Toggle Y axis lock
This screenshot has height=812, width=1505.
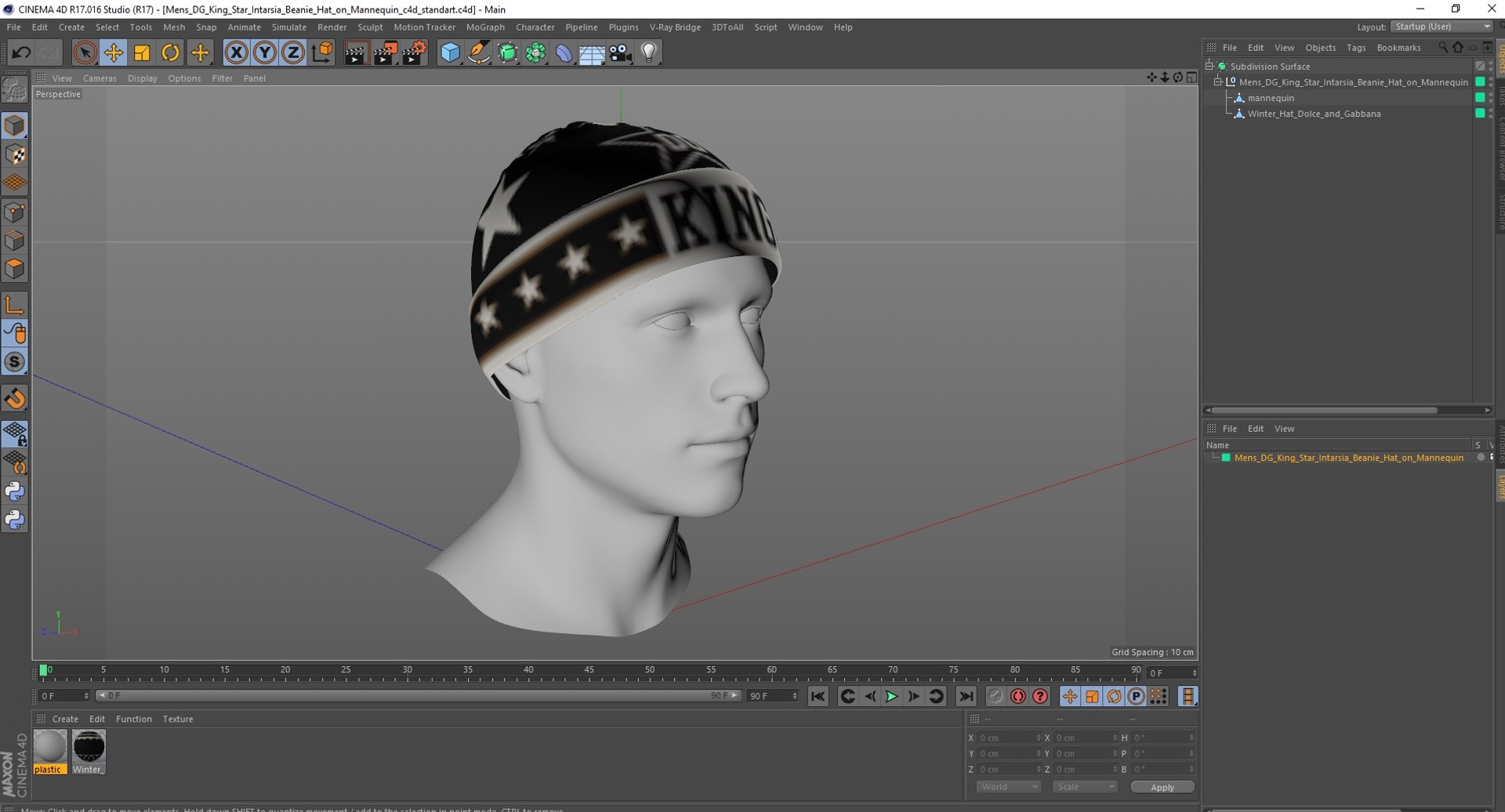[265, 53]
